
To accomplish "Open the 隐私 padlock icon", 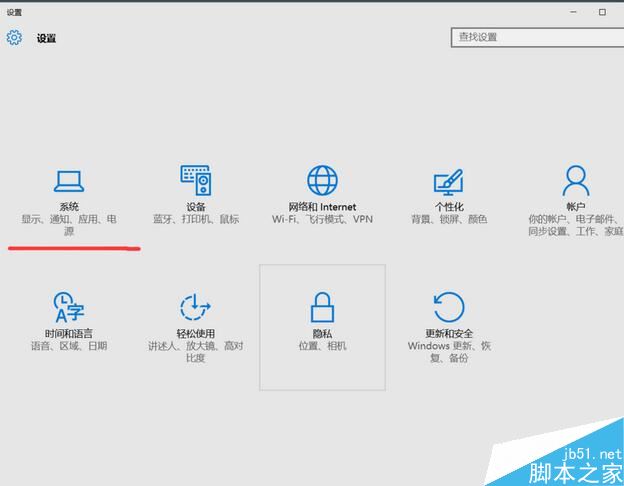I will [x=322, y=307].
